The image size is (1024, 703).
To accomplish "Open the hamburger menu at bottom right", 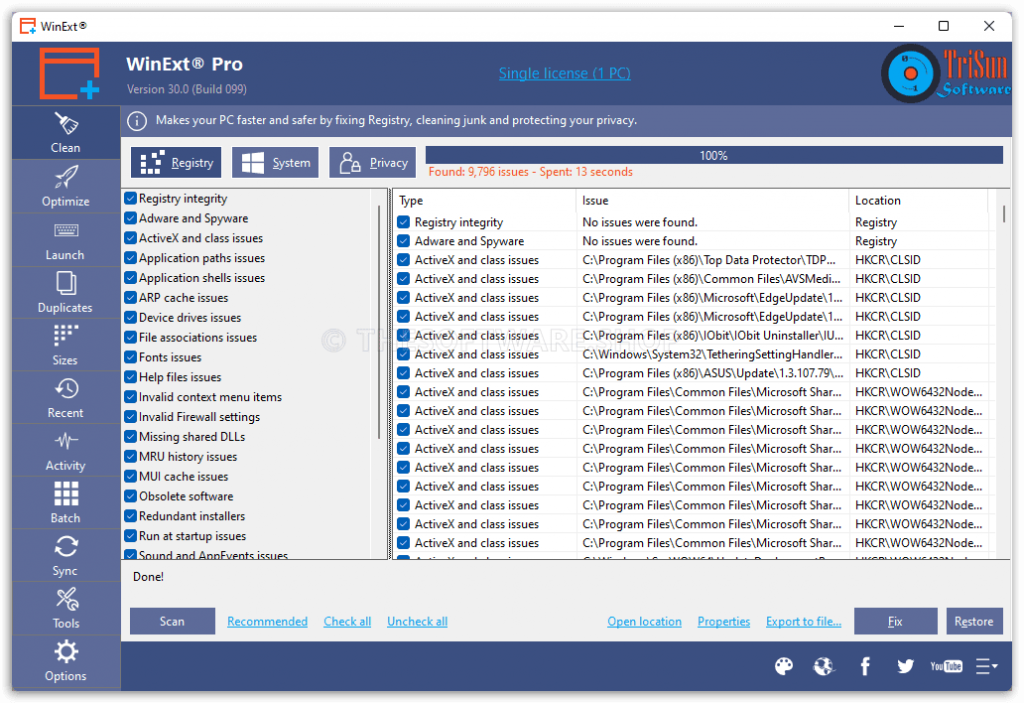I will click(987, 666).
